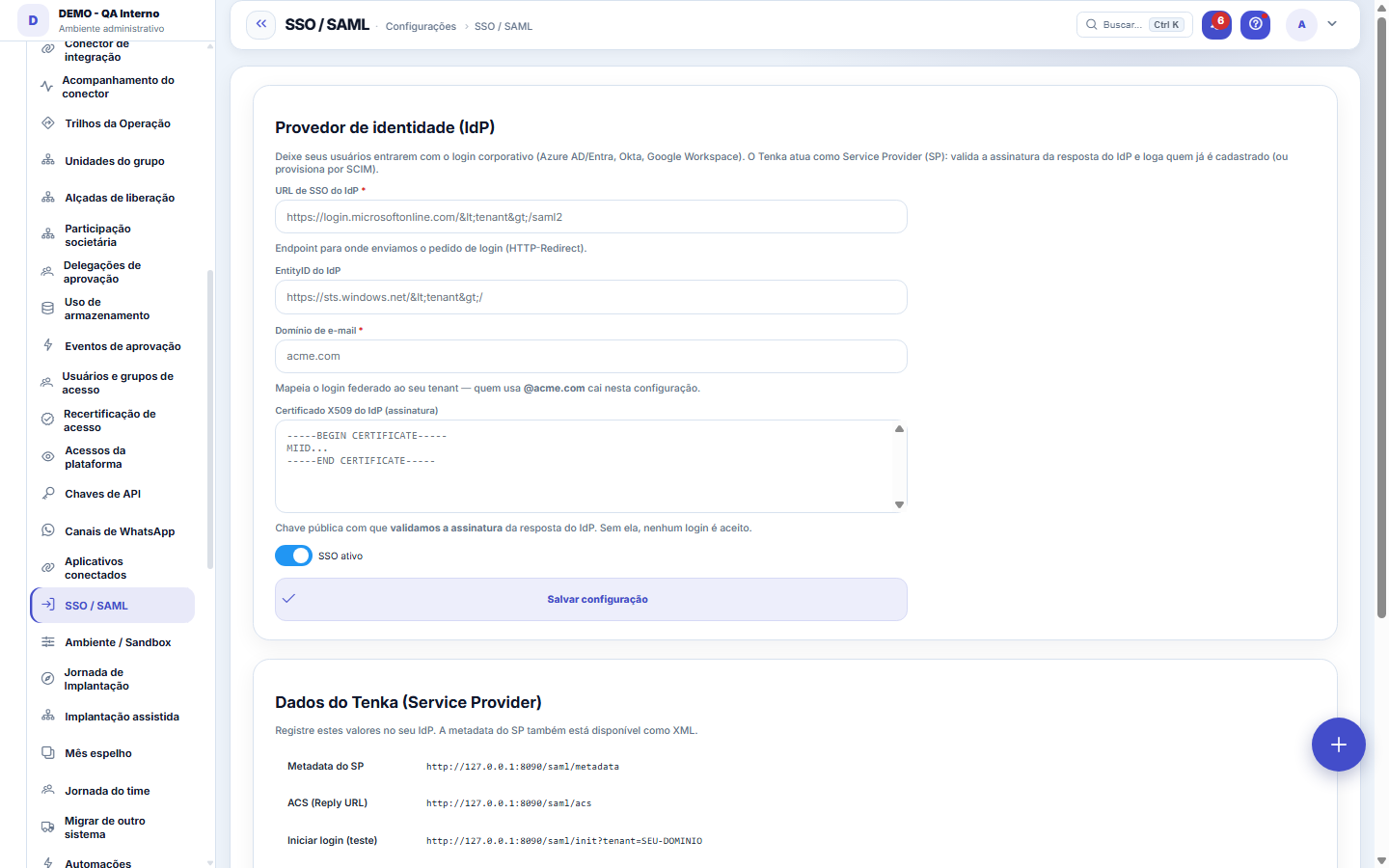Click the Jornada de Implantação compass icon

[x=47, y=679]
